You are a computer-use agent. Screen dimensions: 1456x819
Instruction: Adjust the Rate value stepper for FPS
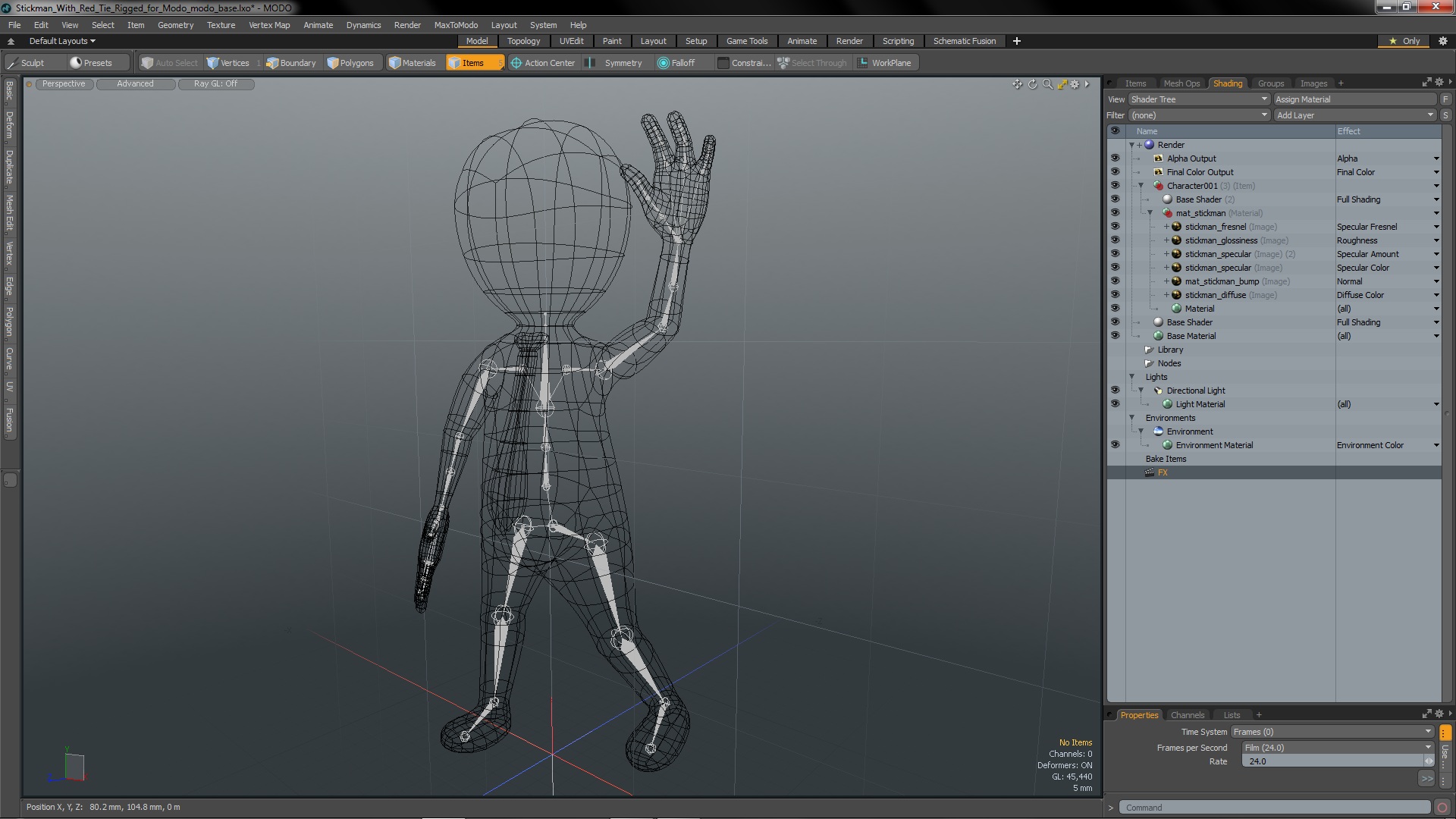click(1428, 761)
